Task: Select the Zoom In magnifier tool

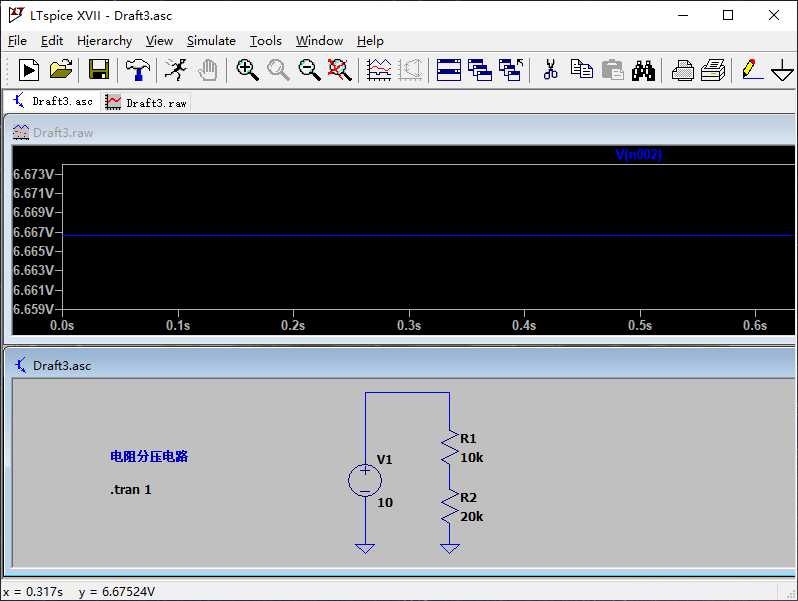Action: (247, 69)
